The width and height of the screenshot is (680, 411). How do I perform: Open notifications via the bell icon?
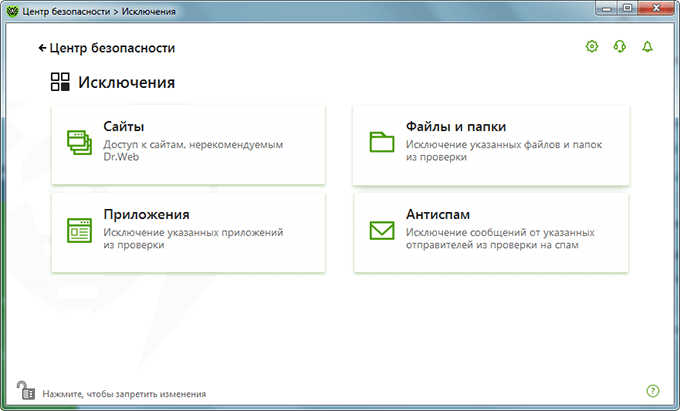[x=647, y=46]
